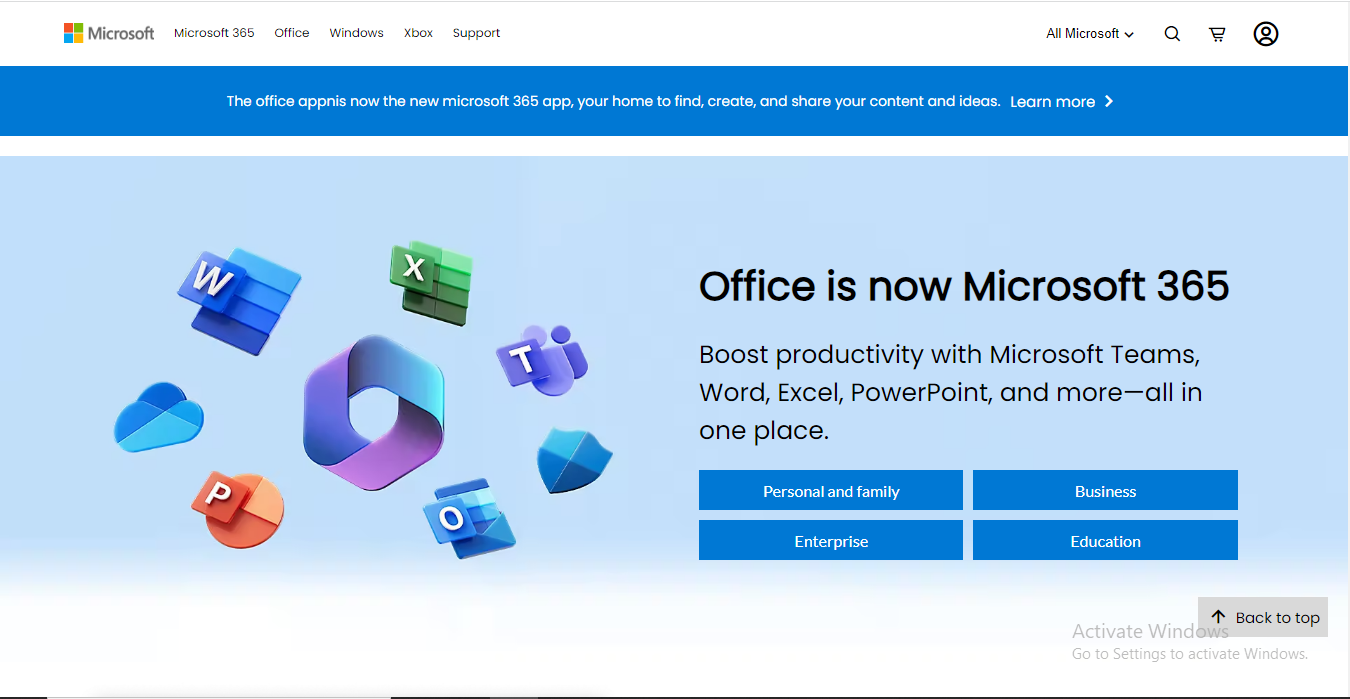Screen dimensions: 1350x699
Task: Open the shopping cart icon
Action: click(1217, 34)
